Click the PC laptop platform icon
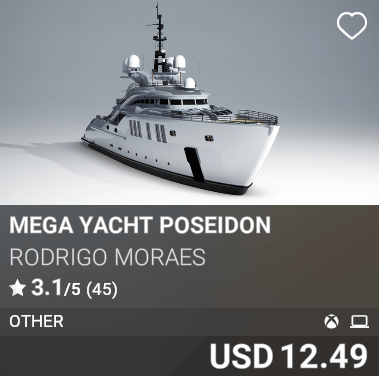 (359, 322)
